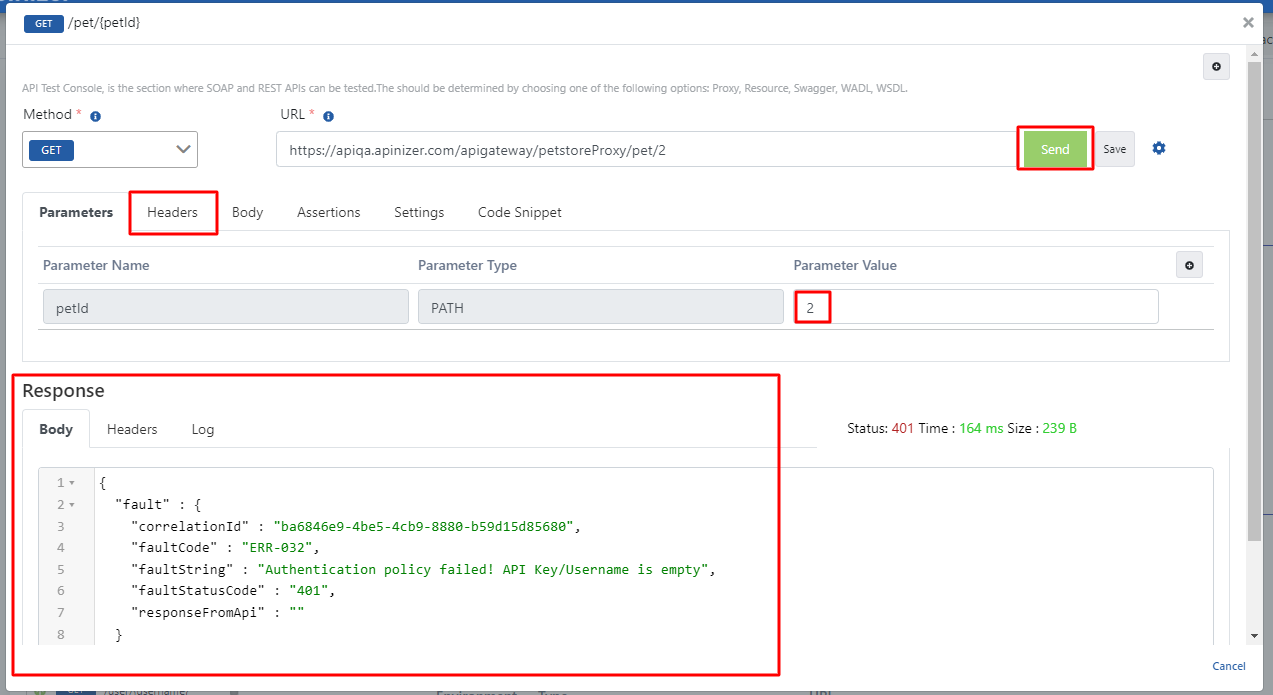Add a parameter row using the table's plus icon
This screenshot has width=1273, height=695.
[x=1189, y=265]
